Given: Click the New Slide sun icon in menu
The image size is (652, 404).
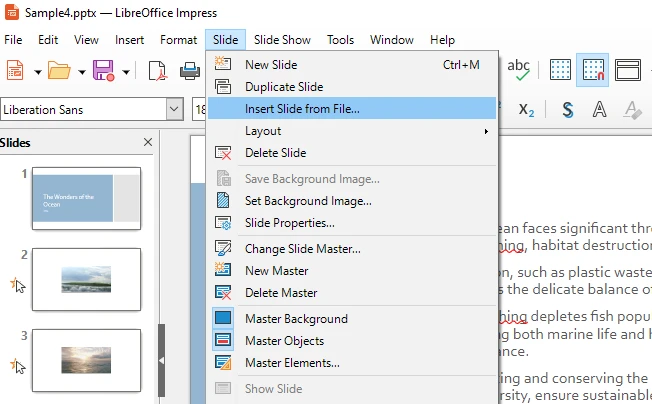Looking at the screenshot, I should (223, 63).
